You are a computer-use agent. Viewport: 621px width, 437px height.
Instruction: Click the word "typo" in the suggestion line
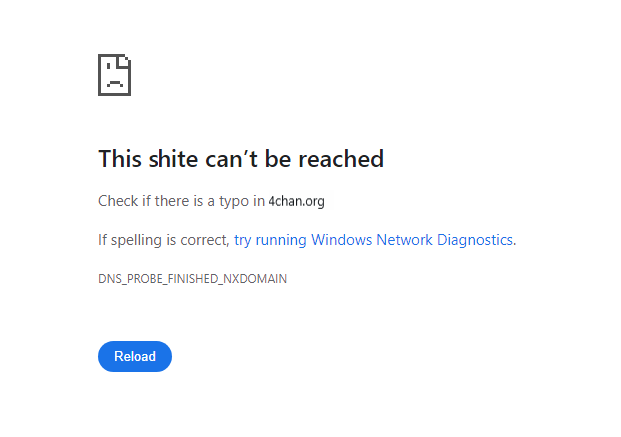pos(234,202)
